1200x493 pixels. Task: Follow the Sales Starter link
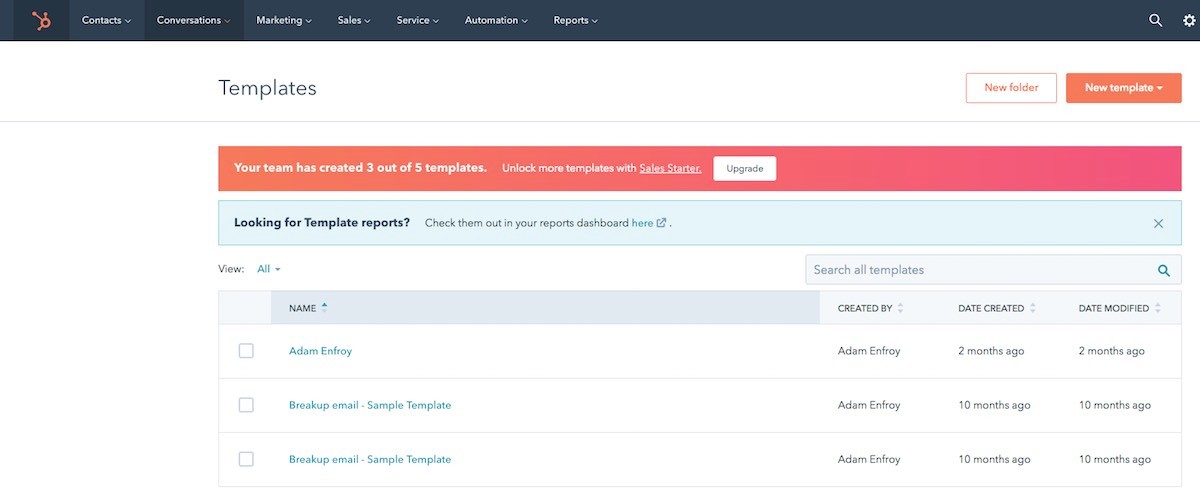click(670, 169)
